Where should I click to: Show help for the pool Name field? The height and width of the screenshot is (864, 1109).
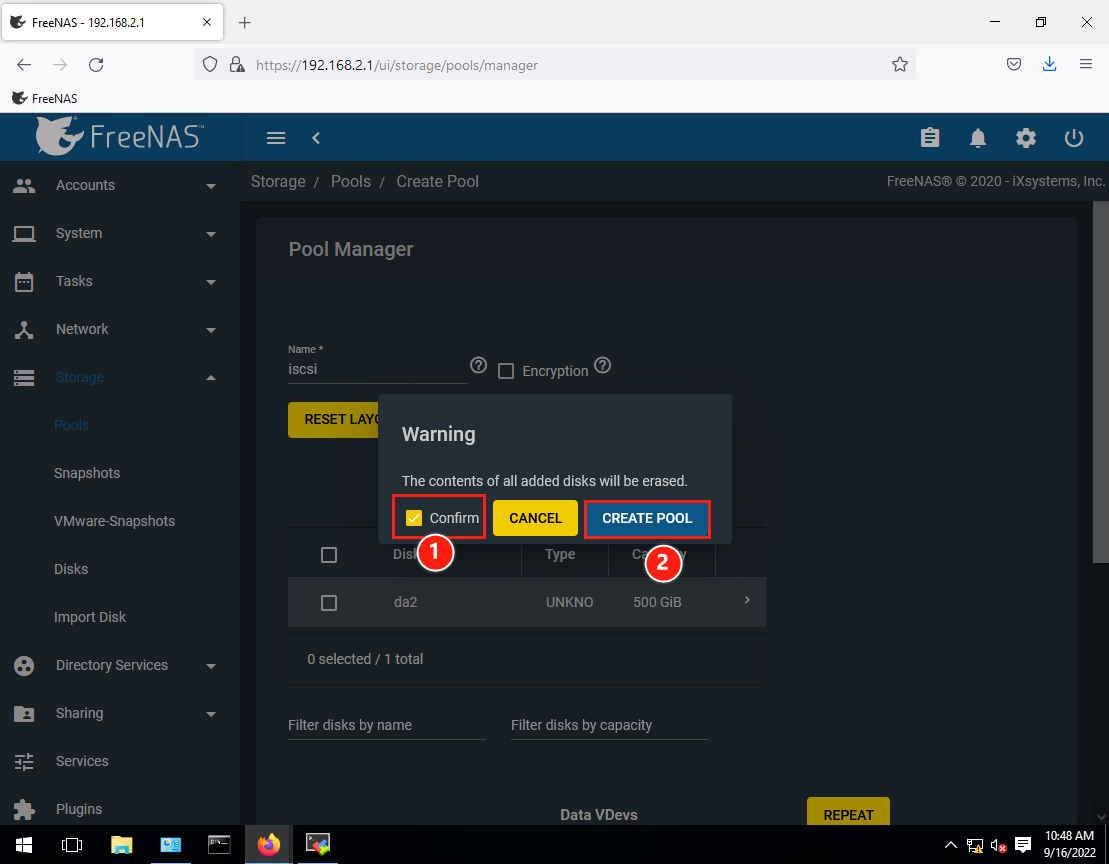pyautogui.click(x=479, y=365)
